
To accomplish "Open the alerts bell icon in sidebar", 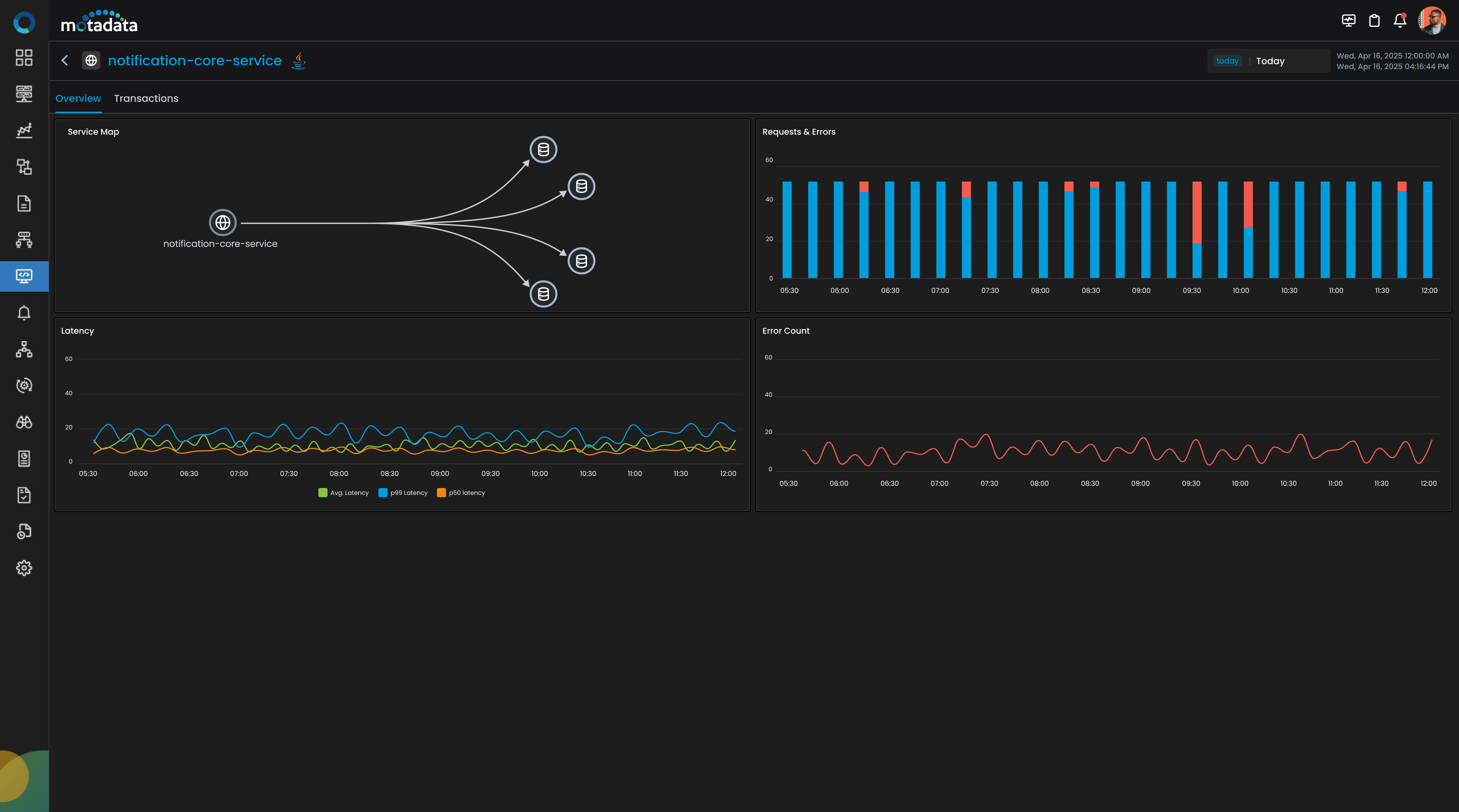I will 24,313.
